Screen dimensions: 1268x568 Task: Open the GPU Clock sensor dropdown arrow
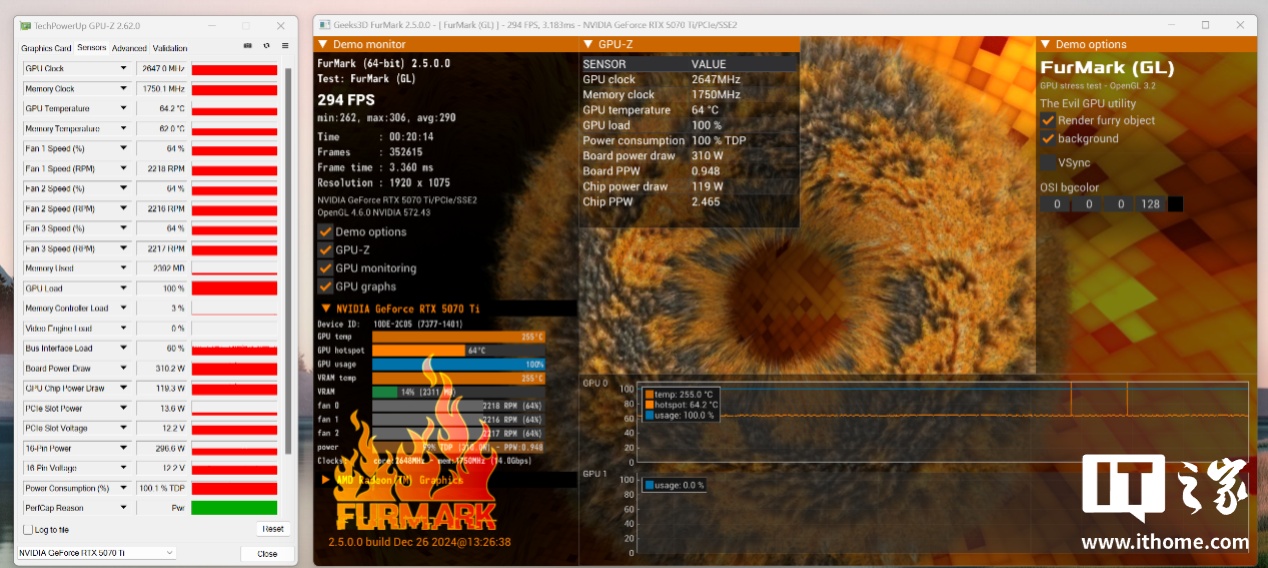(x=124, y=69)
